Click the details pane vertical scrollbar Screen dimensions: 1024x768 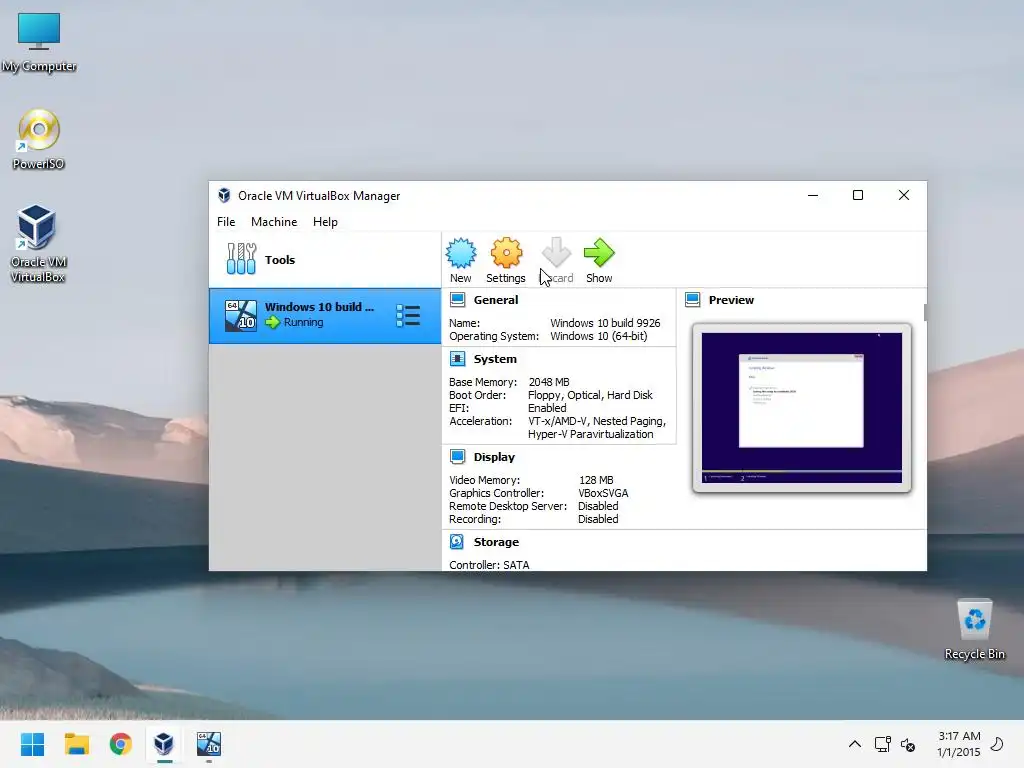point(925,312)
